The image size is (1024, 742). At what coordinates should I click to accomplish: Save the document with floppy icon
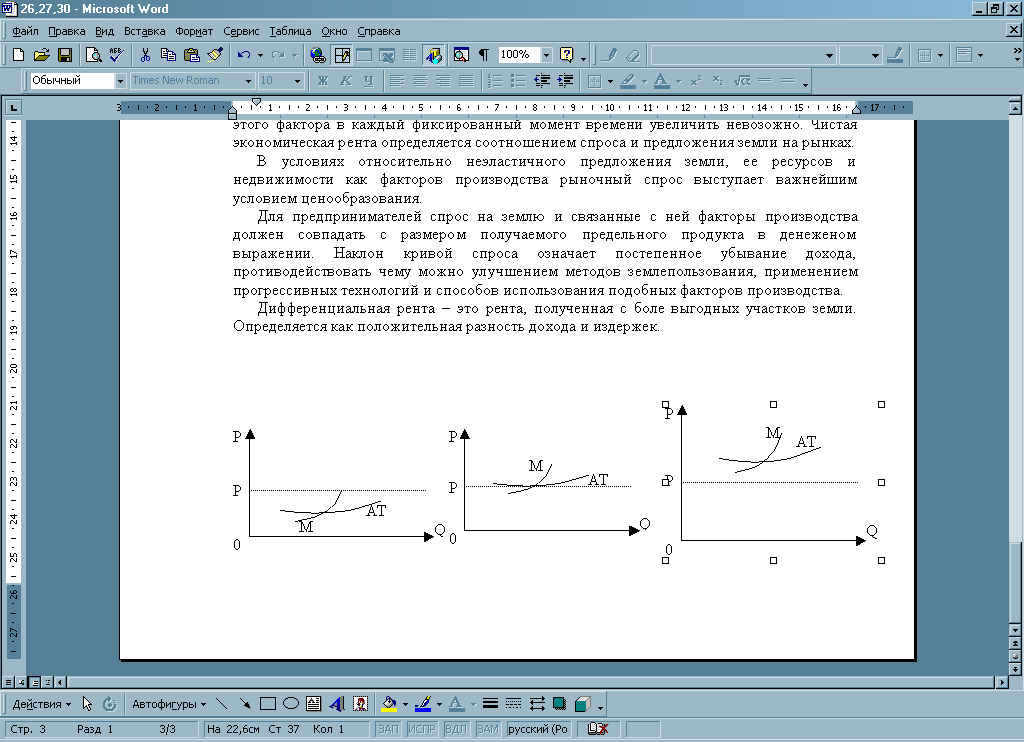pos(65,56)
